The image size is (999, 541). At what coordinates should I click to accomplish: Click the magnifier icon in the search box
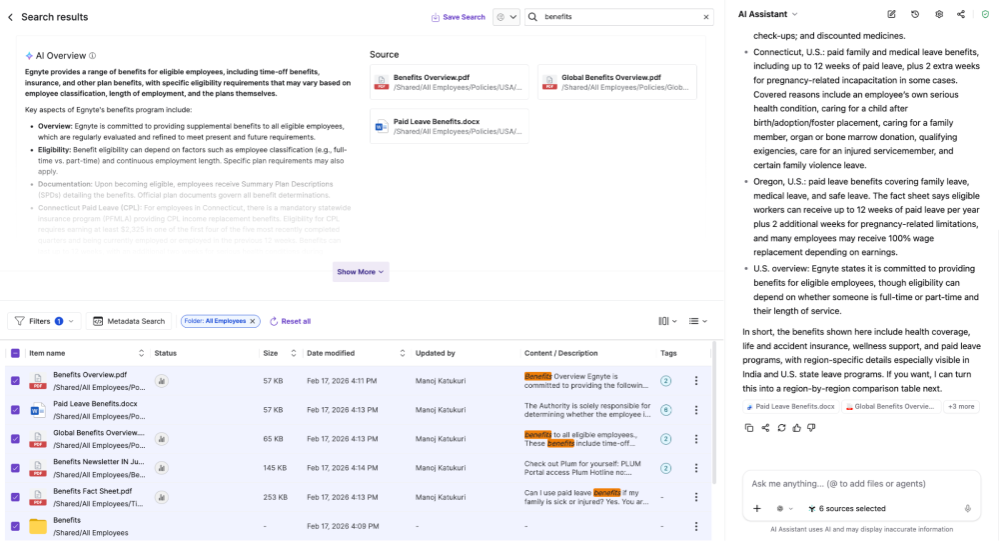533,17
